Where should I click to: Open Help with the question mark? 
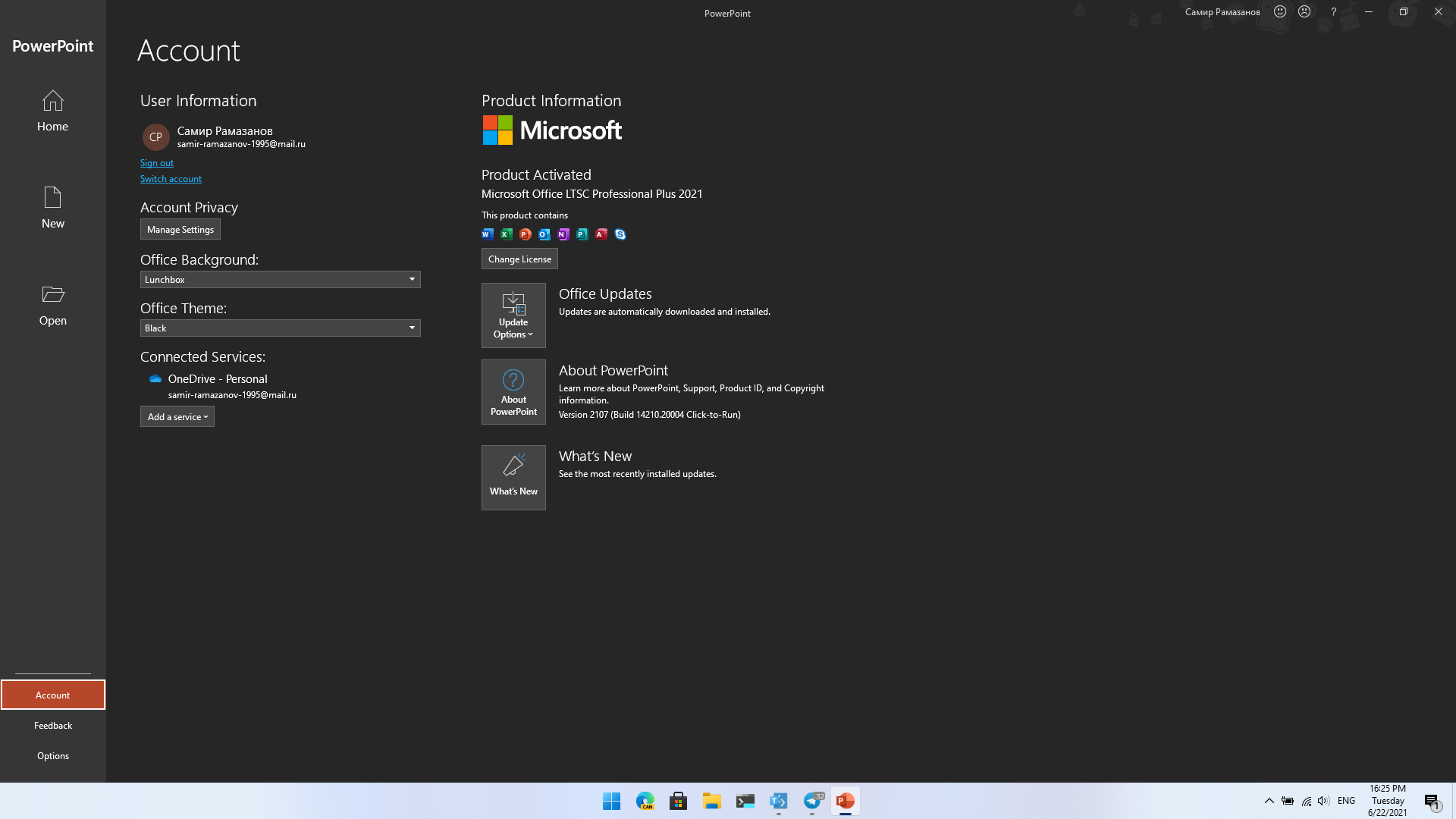[1333, 11]
